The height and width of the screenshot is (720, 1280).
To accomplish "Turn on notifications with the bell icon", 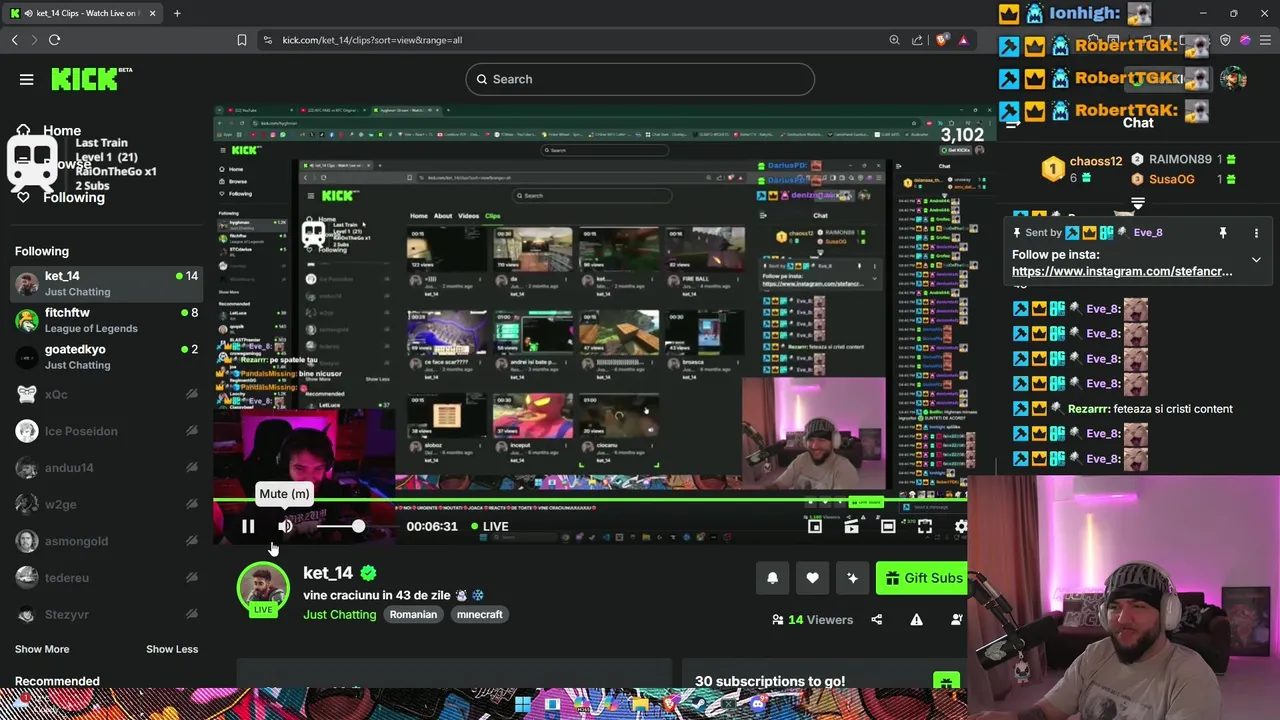I will coord(772,578).
